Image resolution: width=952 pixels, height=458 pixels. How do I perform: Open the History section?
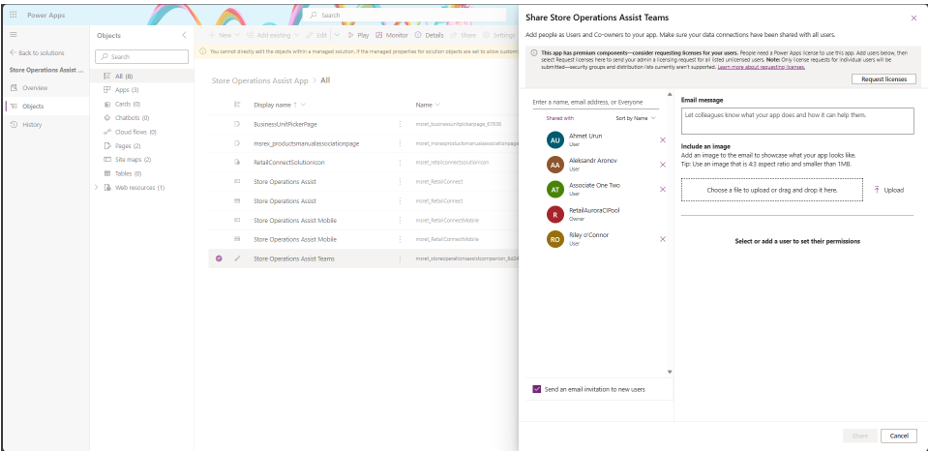pos(32,125)
